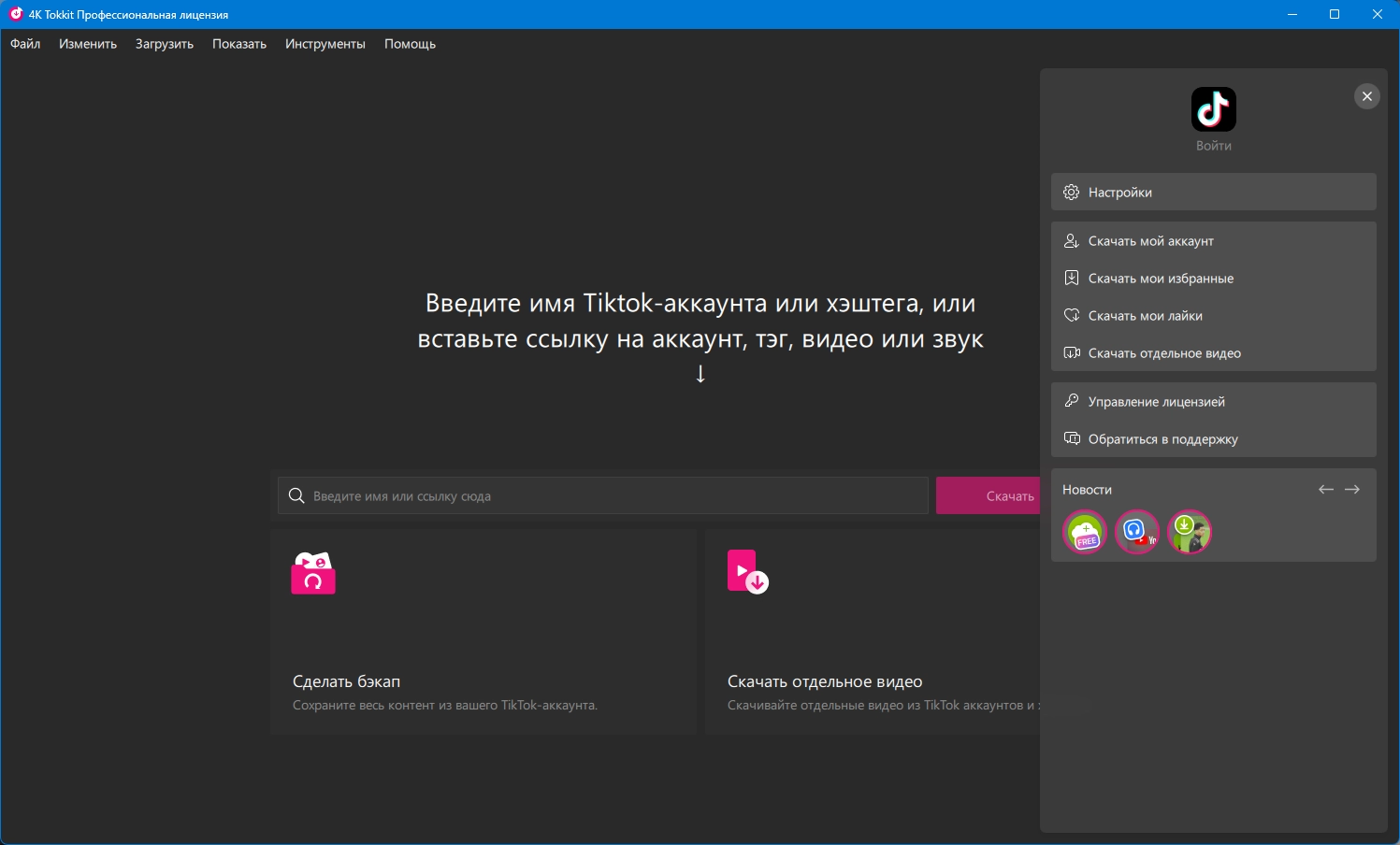The height and width of the screenshot is (845, 1400).
Task: Select Скачать мои лайки
Action: (1213, 315)
